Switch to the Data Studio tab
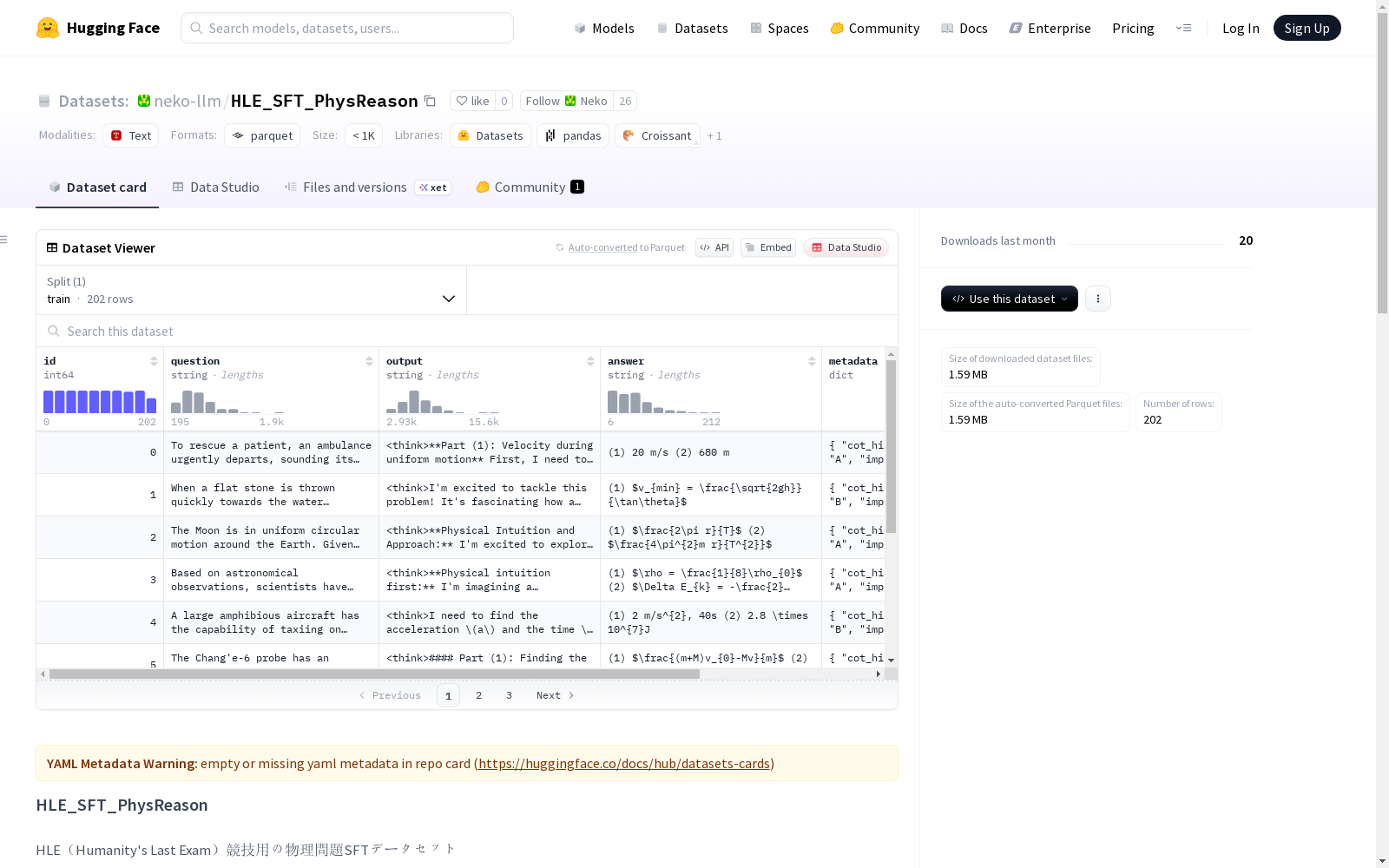The image size is (1389, 868). click(x=216, y=187)
